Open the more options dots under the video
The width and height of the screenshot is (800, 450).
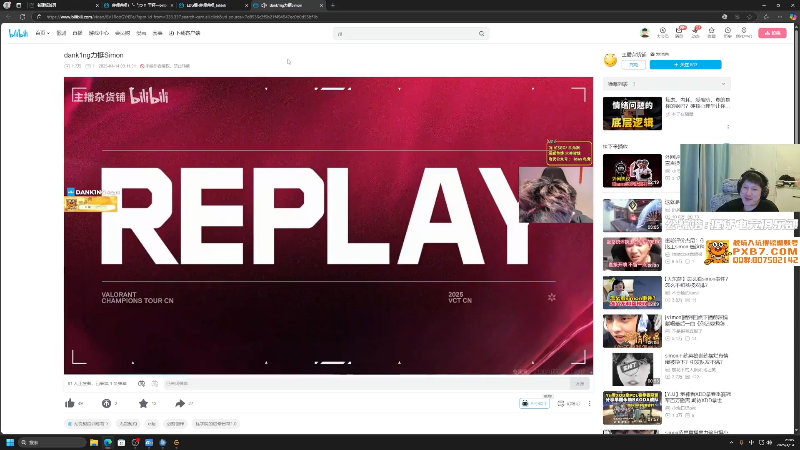[x=589, y=404]
